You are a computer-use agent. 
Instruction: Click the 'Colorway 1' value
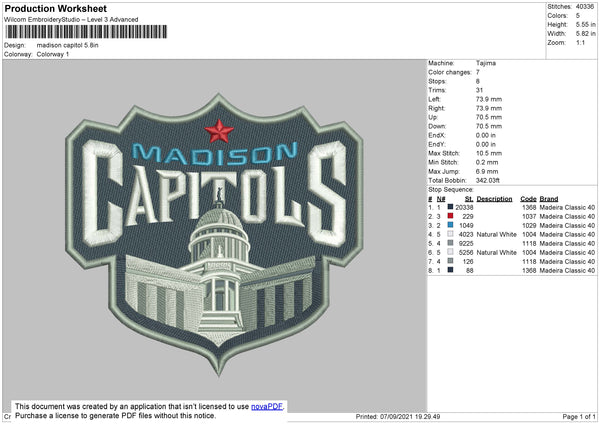coord(53,54)
